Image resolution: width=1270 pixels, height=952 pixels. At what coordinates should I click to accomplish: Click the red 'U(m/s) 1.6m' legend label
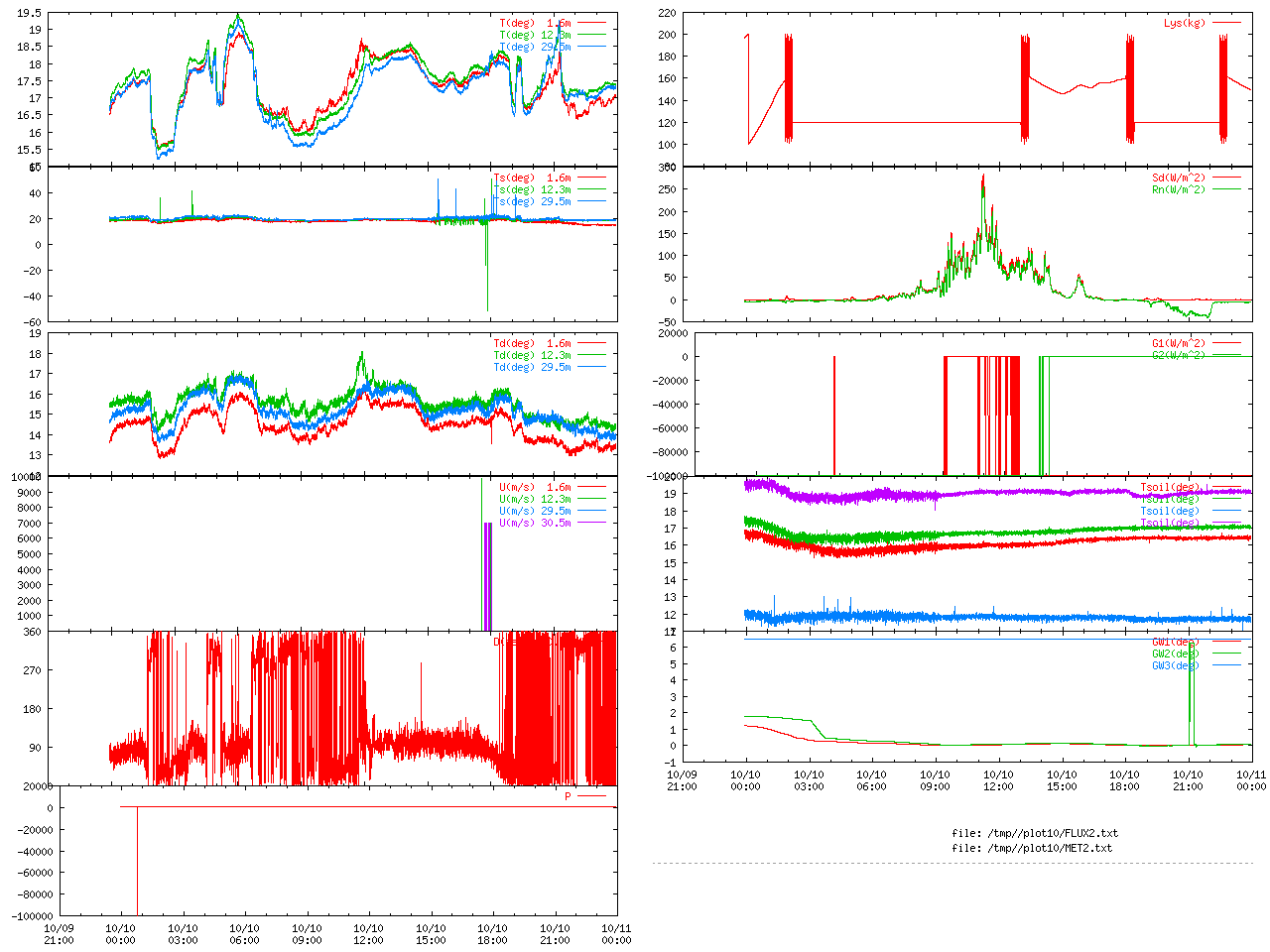pyautogui.click(x=535, y=488)
